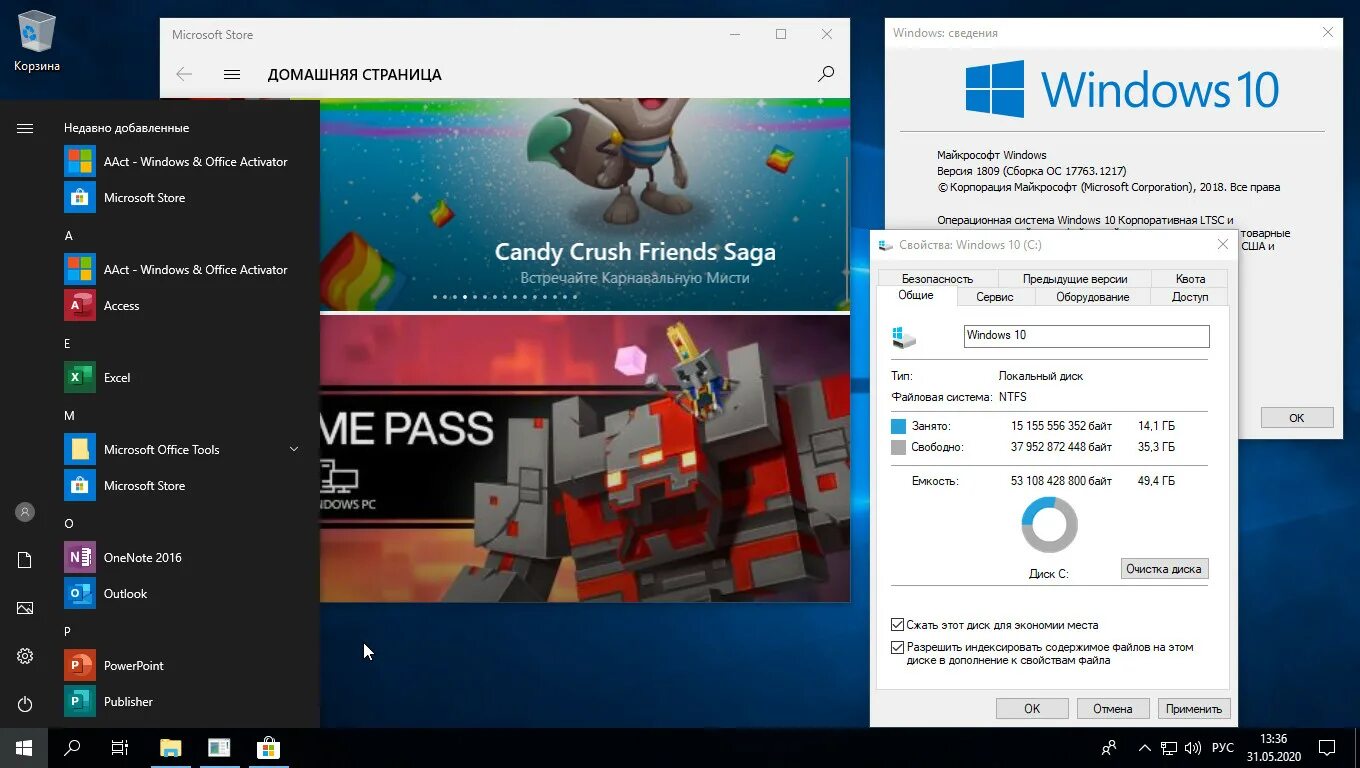Screen dimensions: 1360x768
Task: Switch to the Оборудование tab
Action: (x=1093, y=297)
